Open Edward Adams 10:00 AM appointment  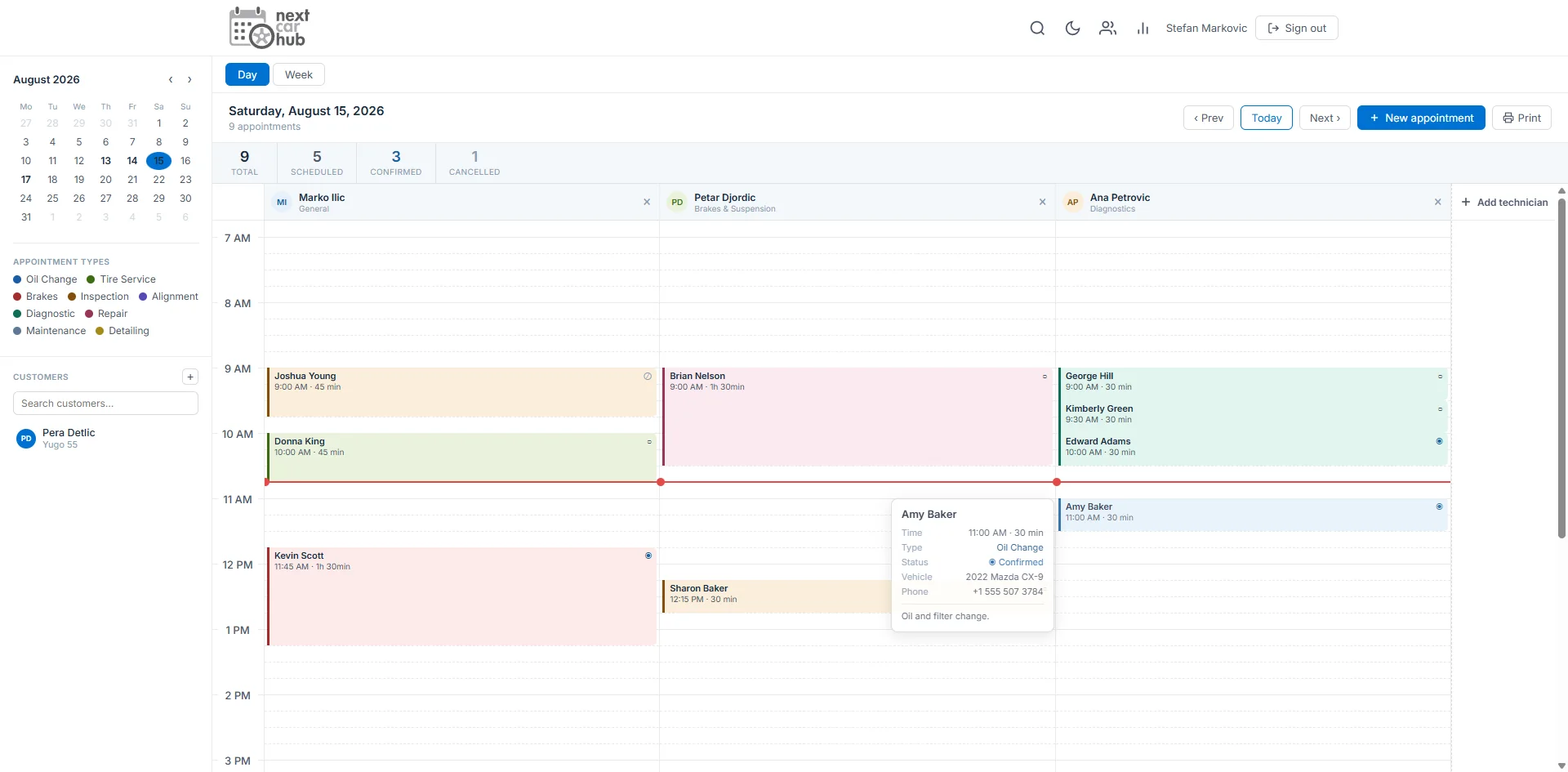[1253, 449]
